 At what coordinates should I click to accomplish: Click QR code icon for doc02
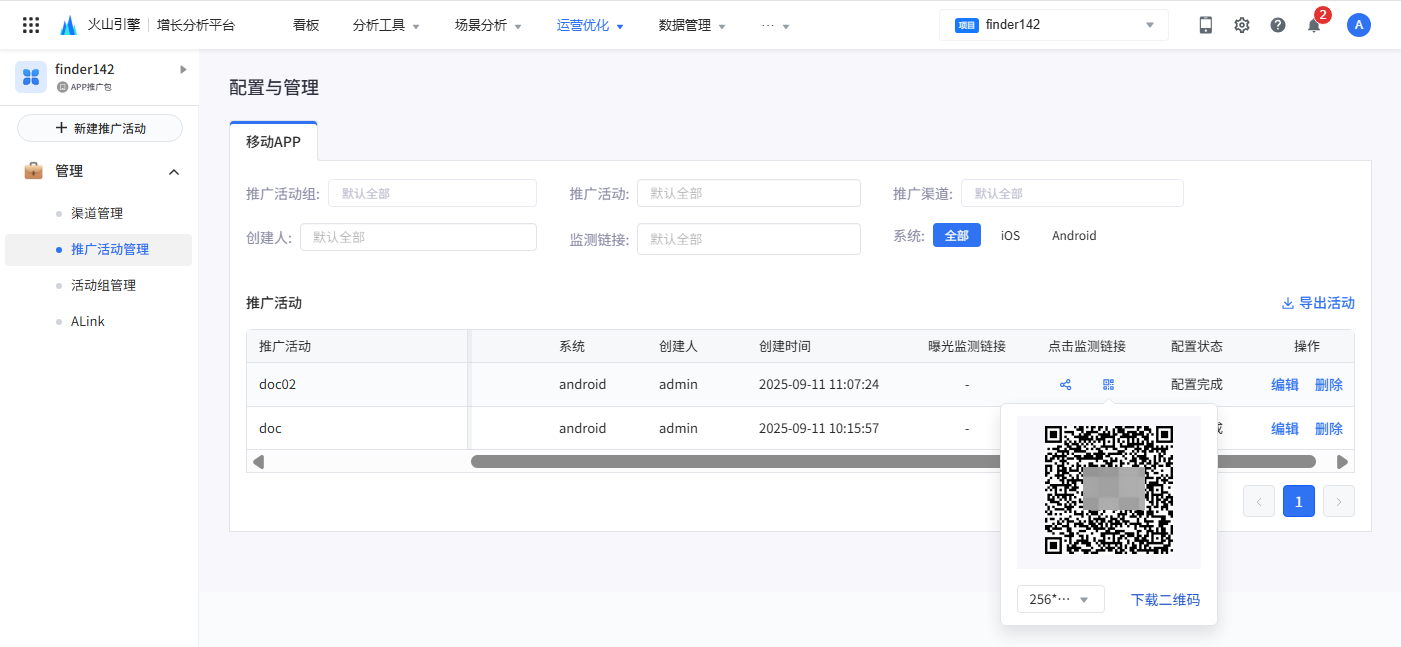[x=1108, y=385]
